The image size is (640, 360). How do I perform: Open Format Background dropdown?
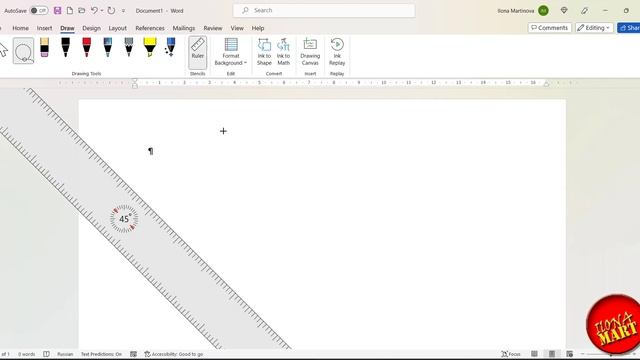point(231,52)
